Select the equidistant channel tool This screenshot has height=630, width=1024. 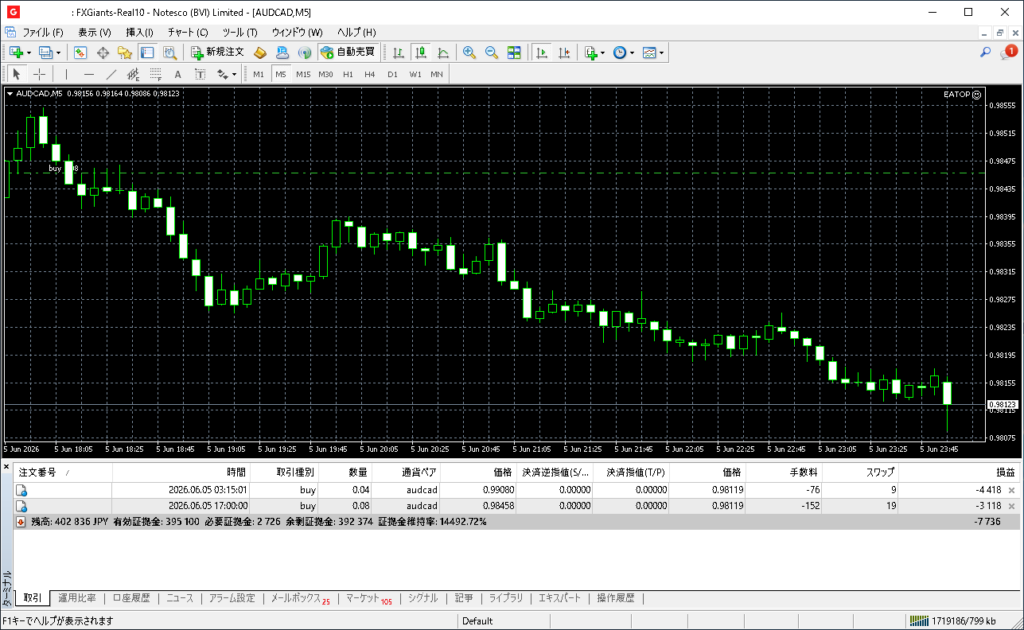(x=133, y=74)
